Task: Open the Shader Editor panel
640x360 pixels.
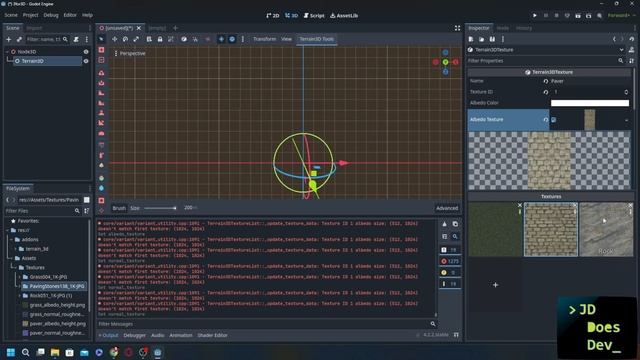Action: pos(212,335)
